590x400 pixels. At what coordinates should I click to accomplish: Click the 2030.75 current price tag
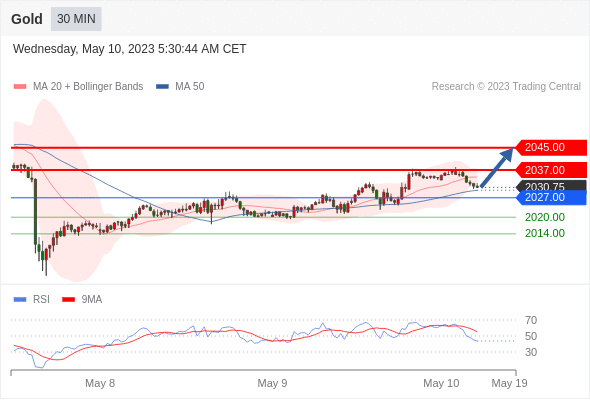tap(550, 186)
